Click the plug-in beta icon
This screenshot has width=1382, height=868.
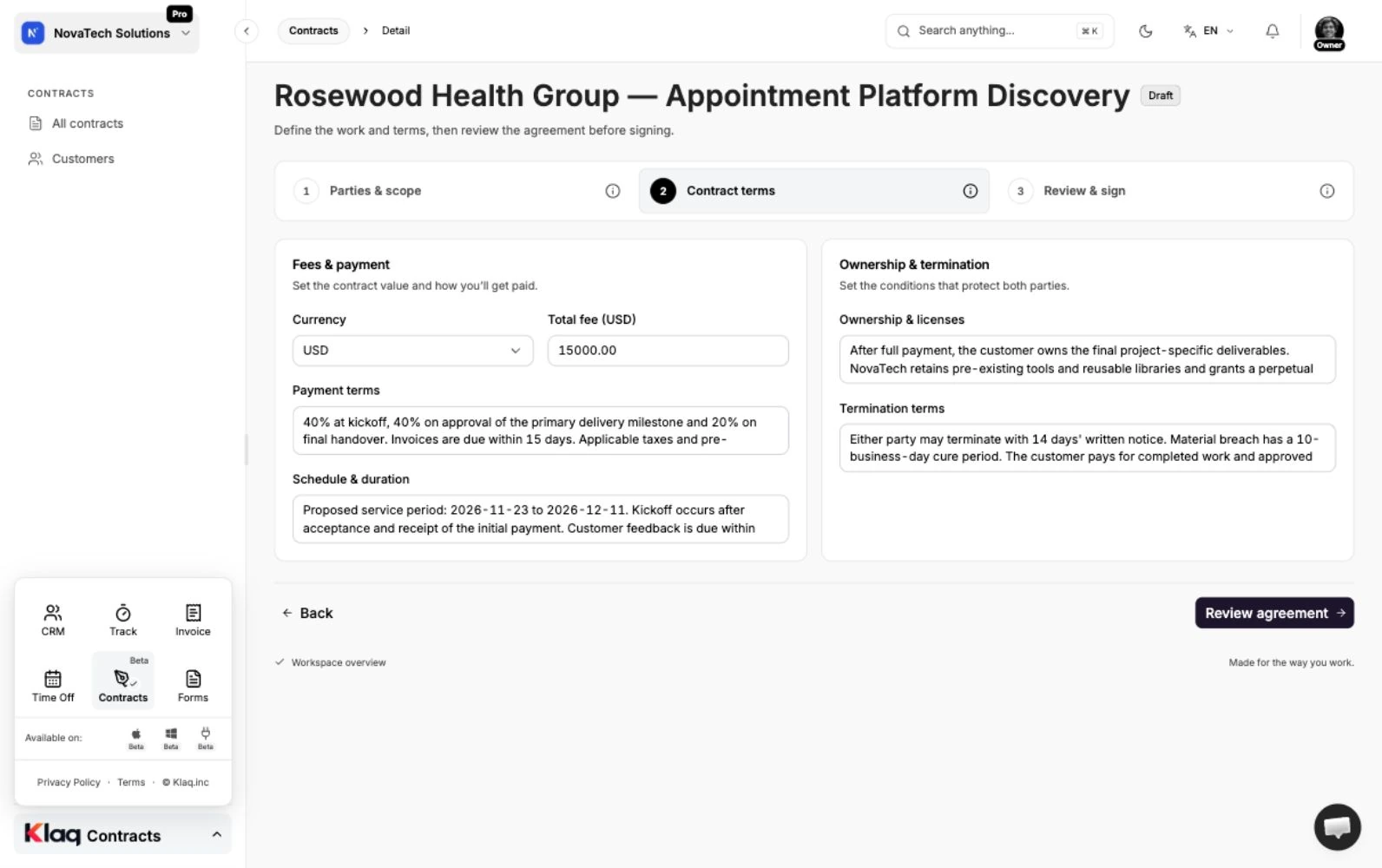(206, 738)
